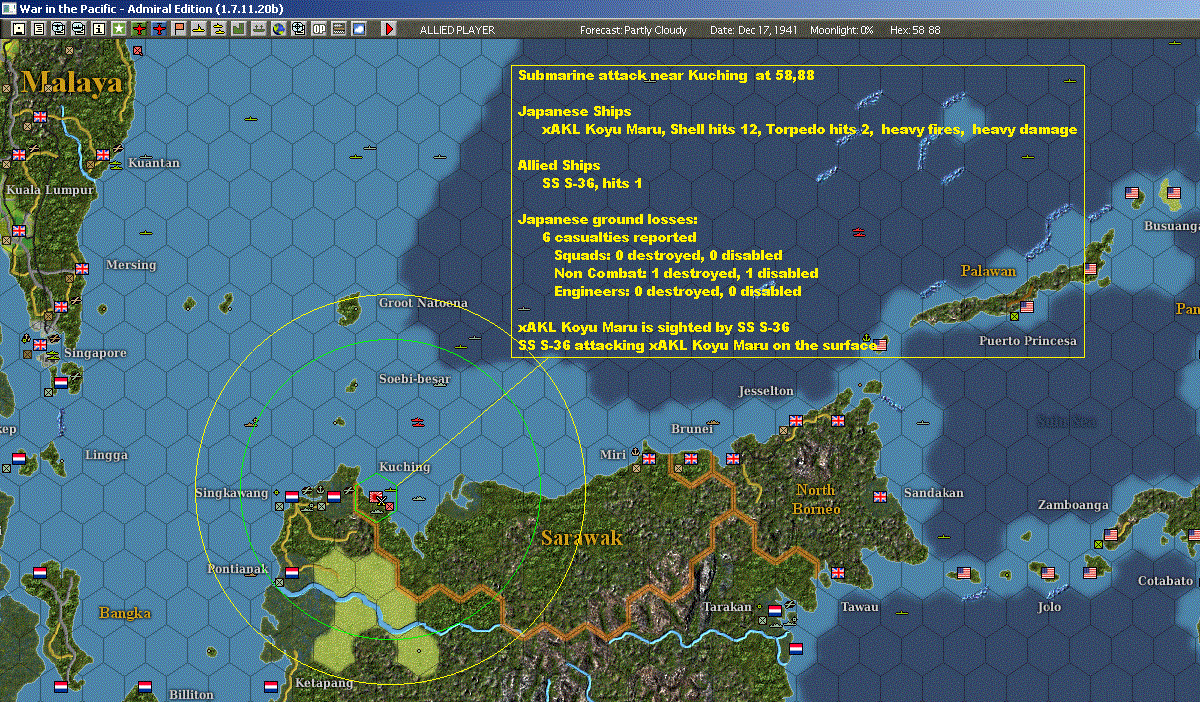Image resolution: width=1200 pixels, height=702 pixels.
Task: Click red ship task force north of Kuching
Action: 418,420
